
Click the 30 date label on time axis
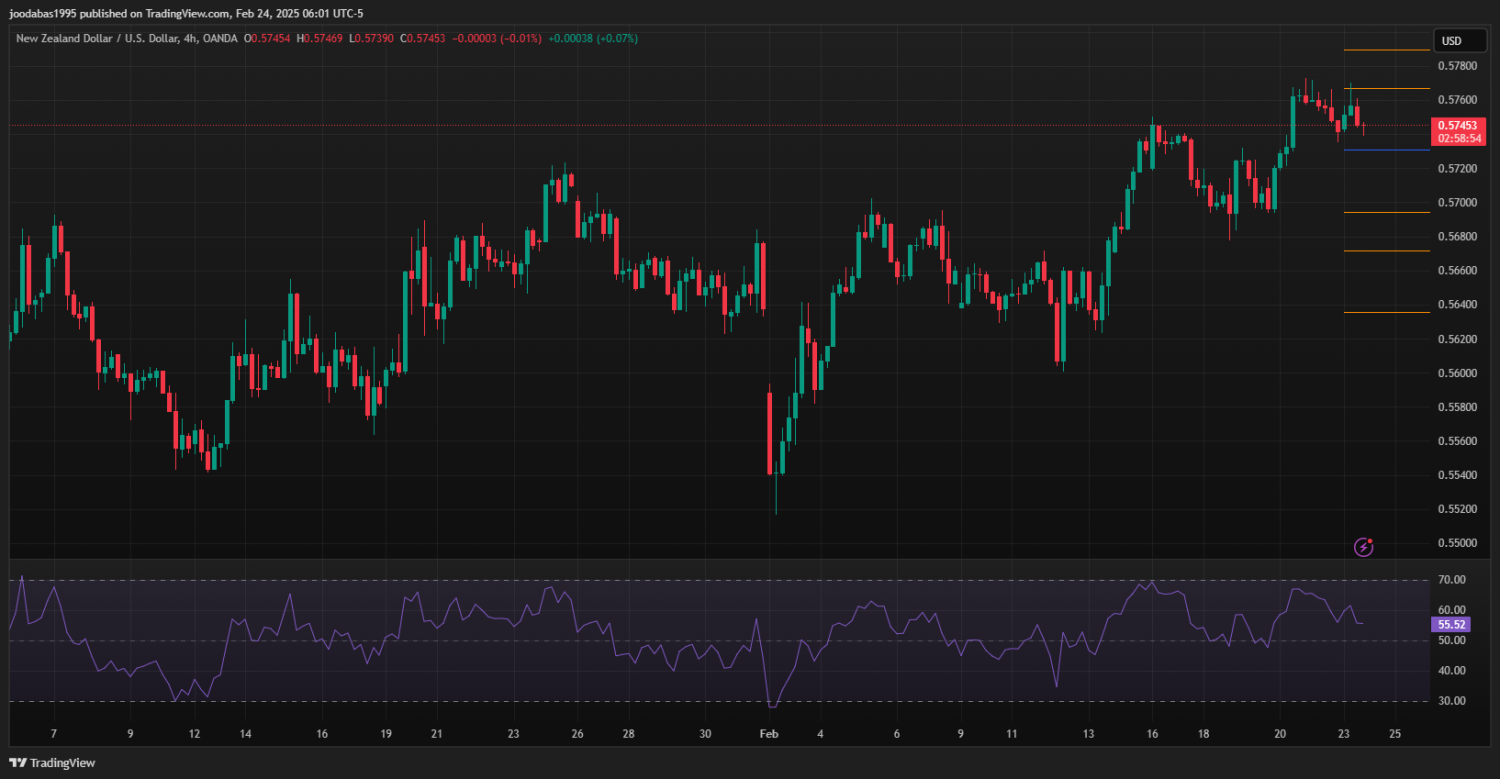click(x=705, y=734)
